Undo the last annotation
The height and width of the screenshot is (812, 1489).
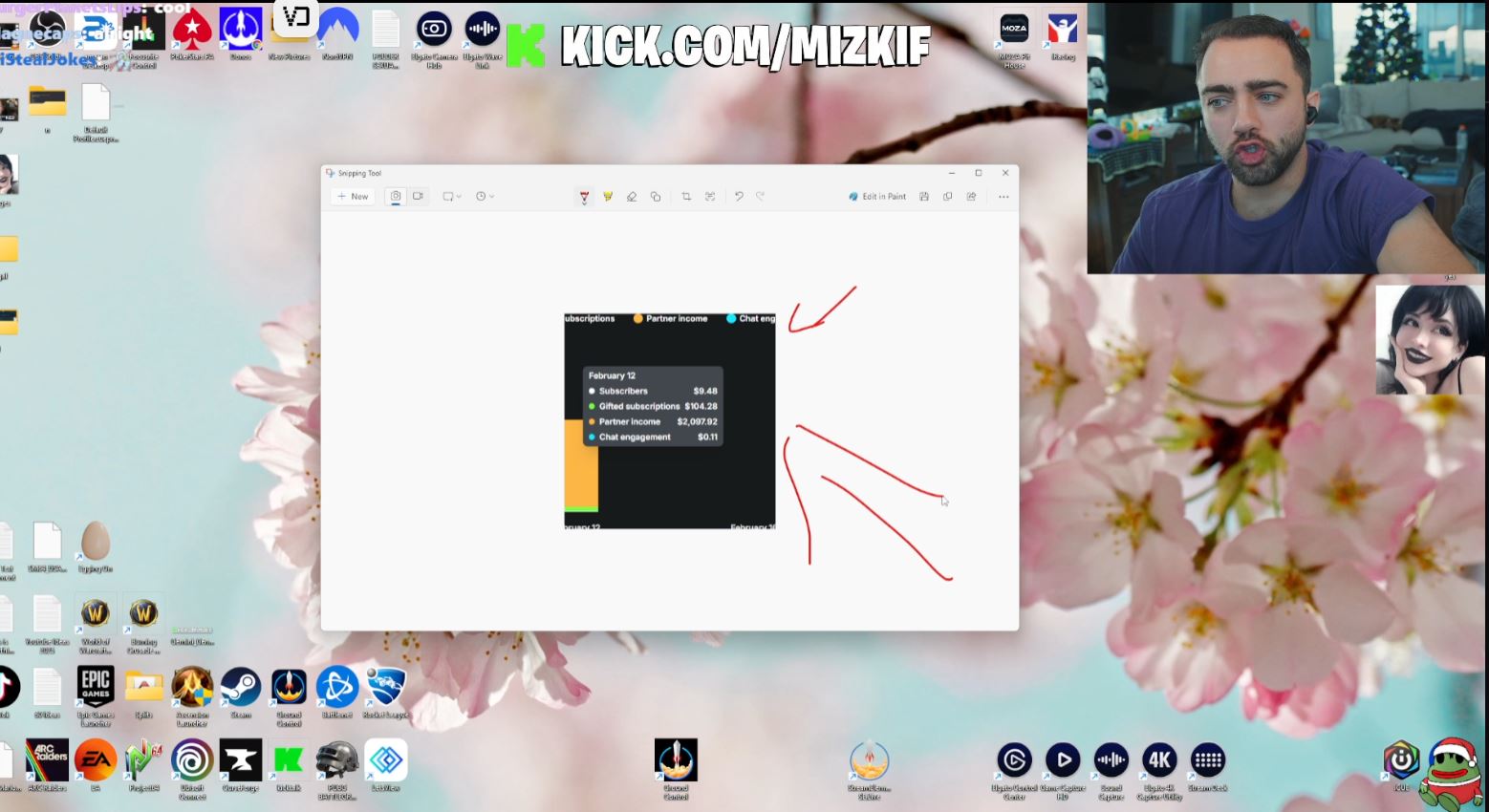739,197
